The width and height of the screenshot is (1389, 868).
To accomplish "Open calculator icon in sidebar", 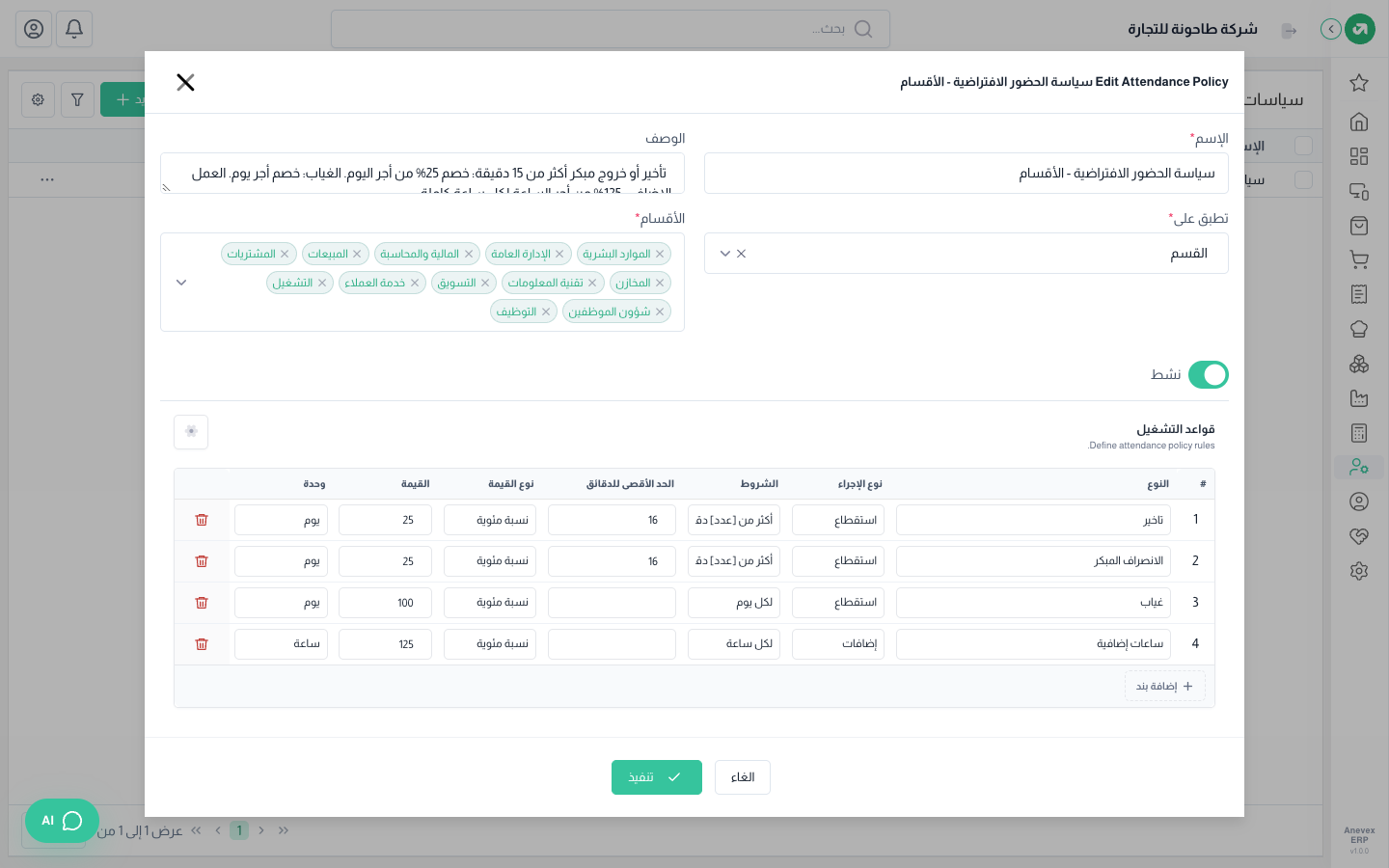I will [1359, 433].
